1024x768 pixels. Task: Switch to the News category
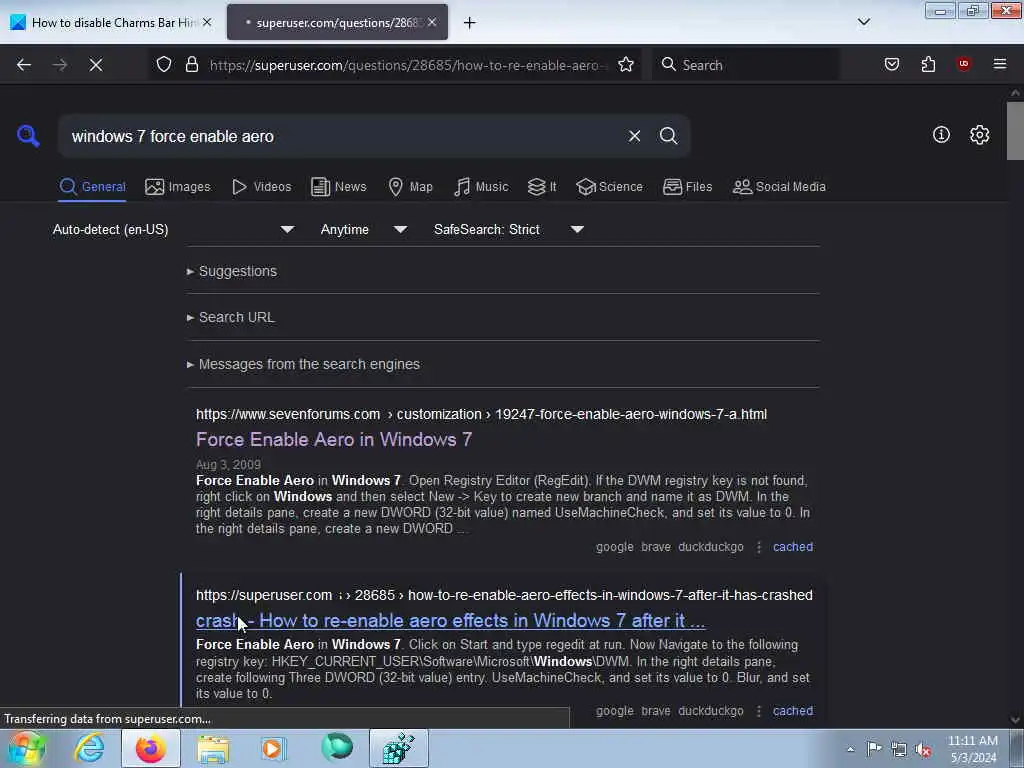(339, 187)
